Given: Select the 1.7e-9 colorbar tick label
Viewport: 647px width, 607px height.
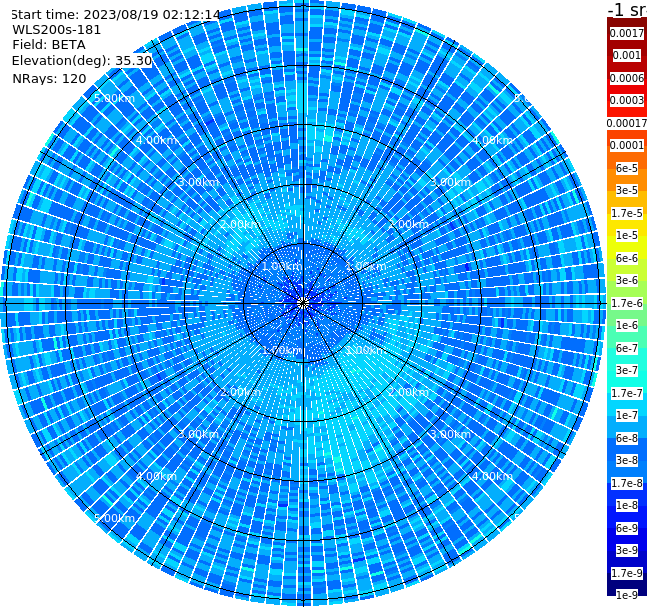Looking at the screenshot, I should tap(627, 573).
